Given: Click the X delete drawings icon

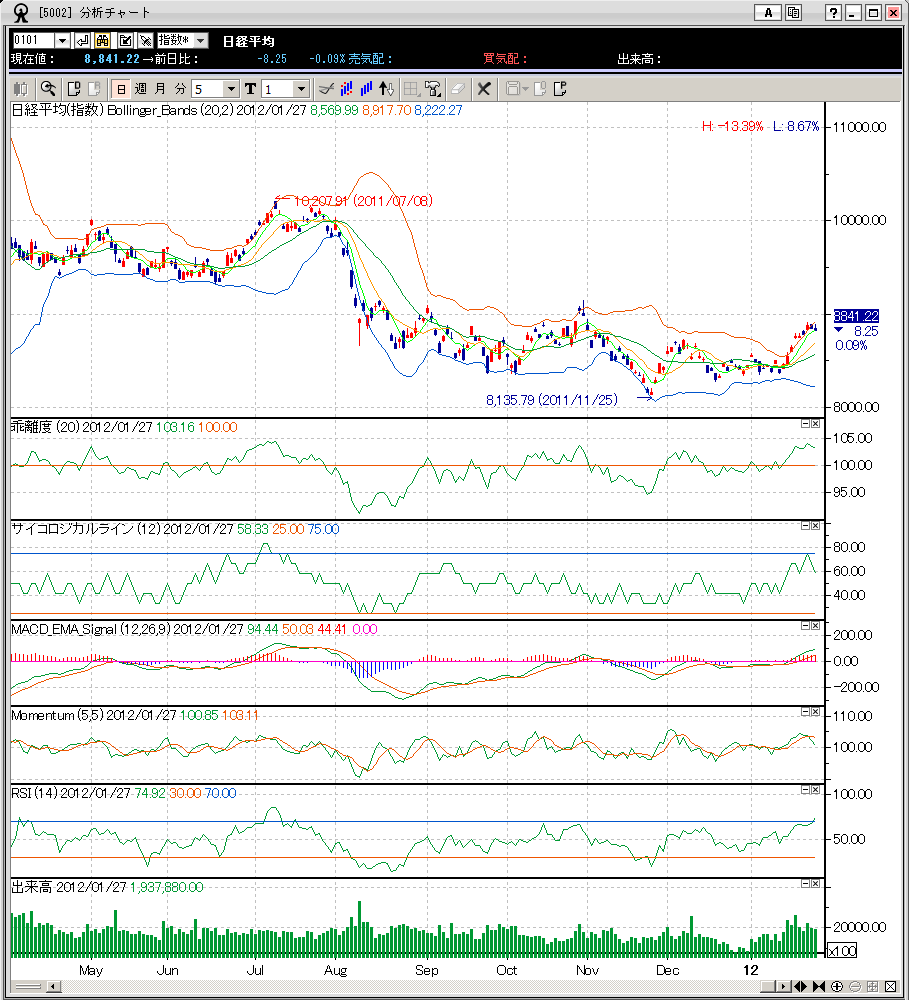Looking at the screenshot, I should [484, 88].
